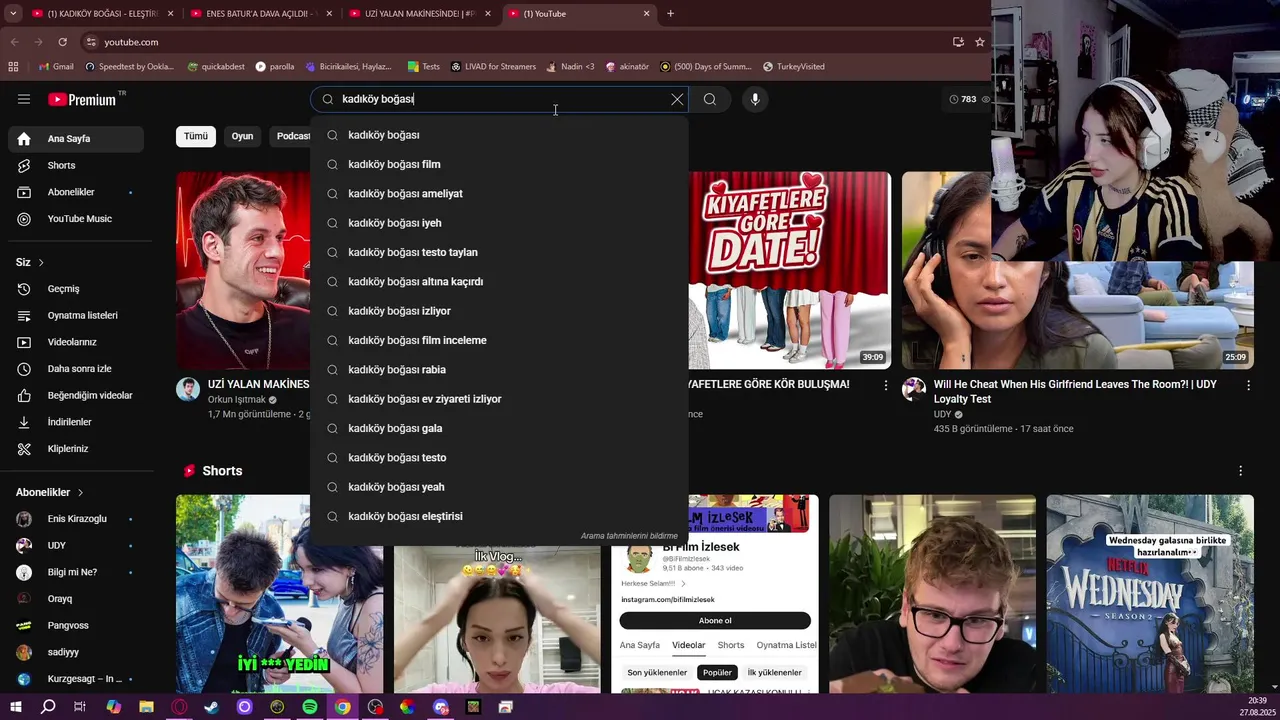This screenshot has height=720, width=1280.
Task: Open Videolarınız in sidebar
Action: (x=76, y=342)
